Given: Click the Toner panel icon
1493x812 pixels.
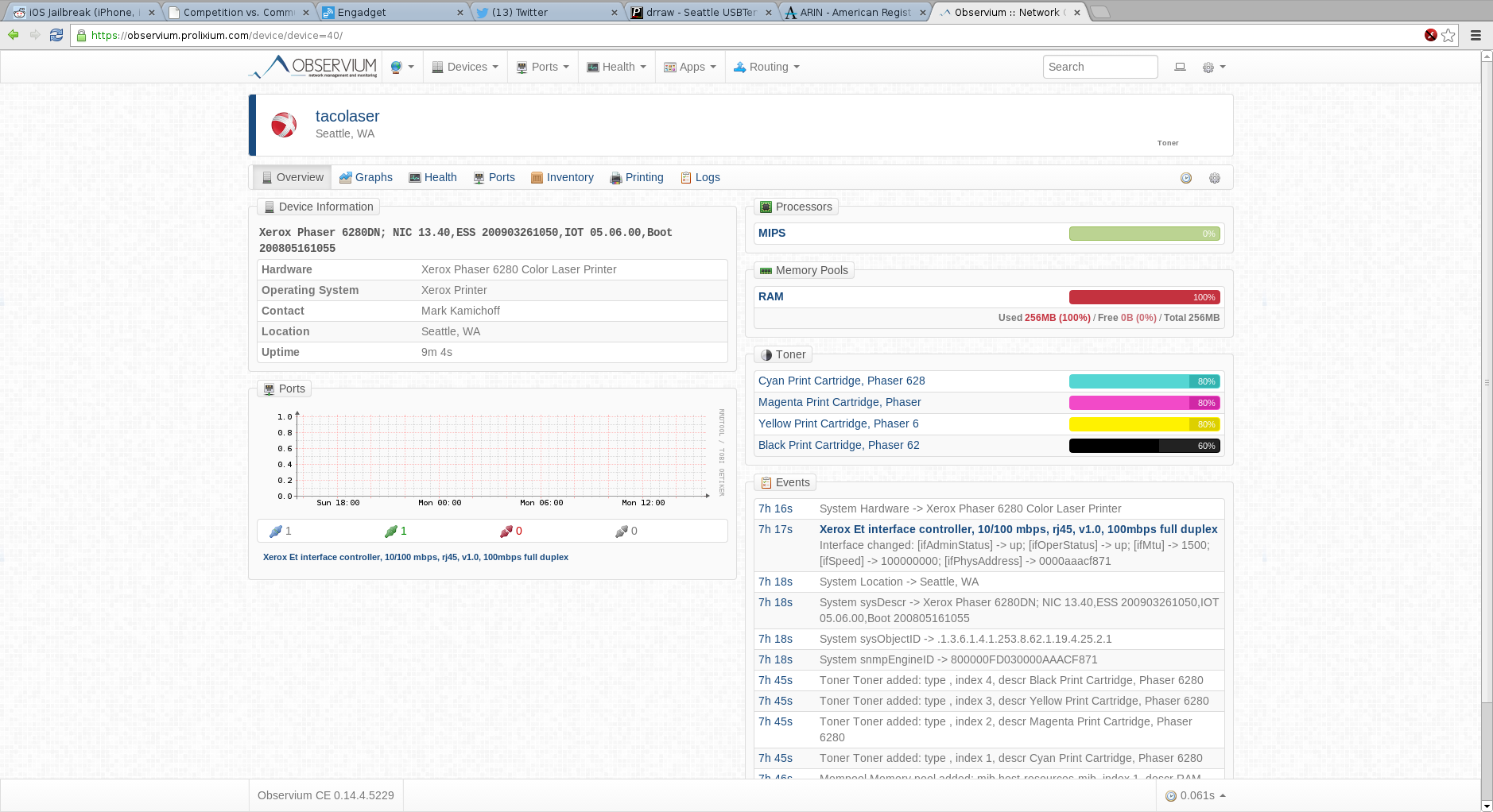Looking at the screenshot, I should [766, 355].
